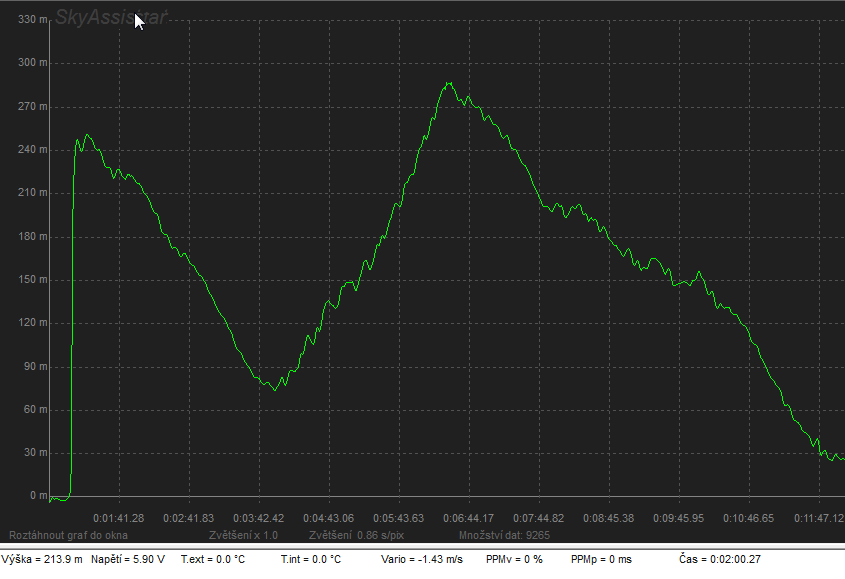Click the 'Napětí = 5.90 V' status field
The image size is (845, 579).
click(128, 559)
